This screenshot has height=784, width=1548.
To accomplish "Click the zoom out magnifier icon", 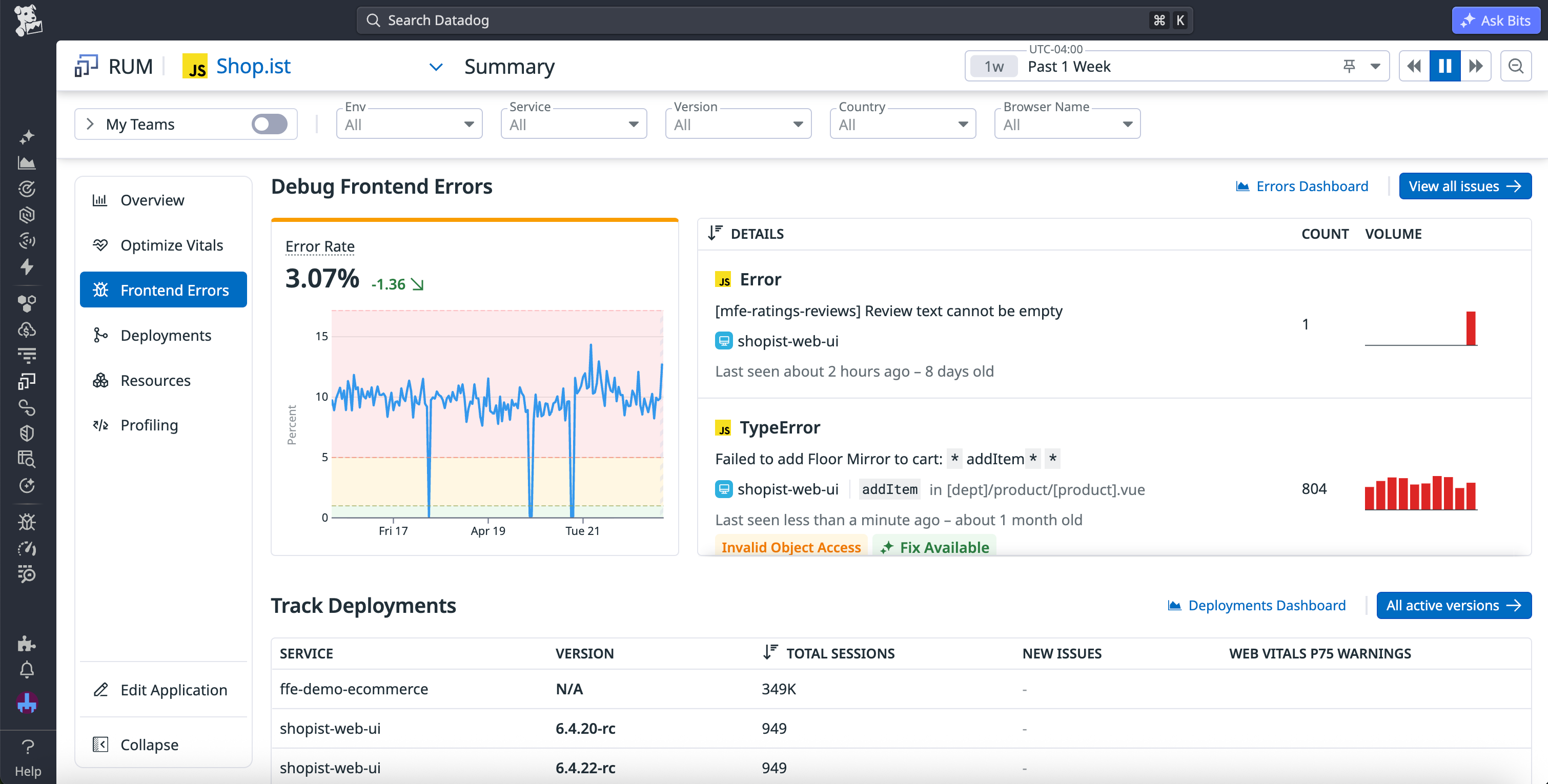I will (x=1516, y=66).
